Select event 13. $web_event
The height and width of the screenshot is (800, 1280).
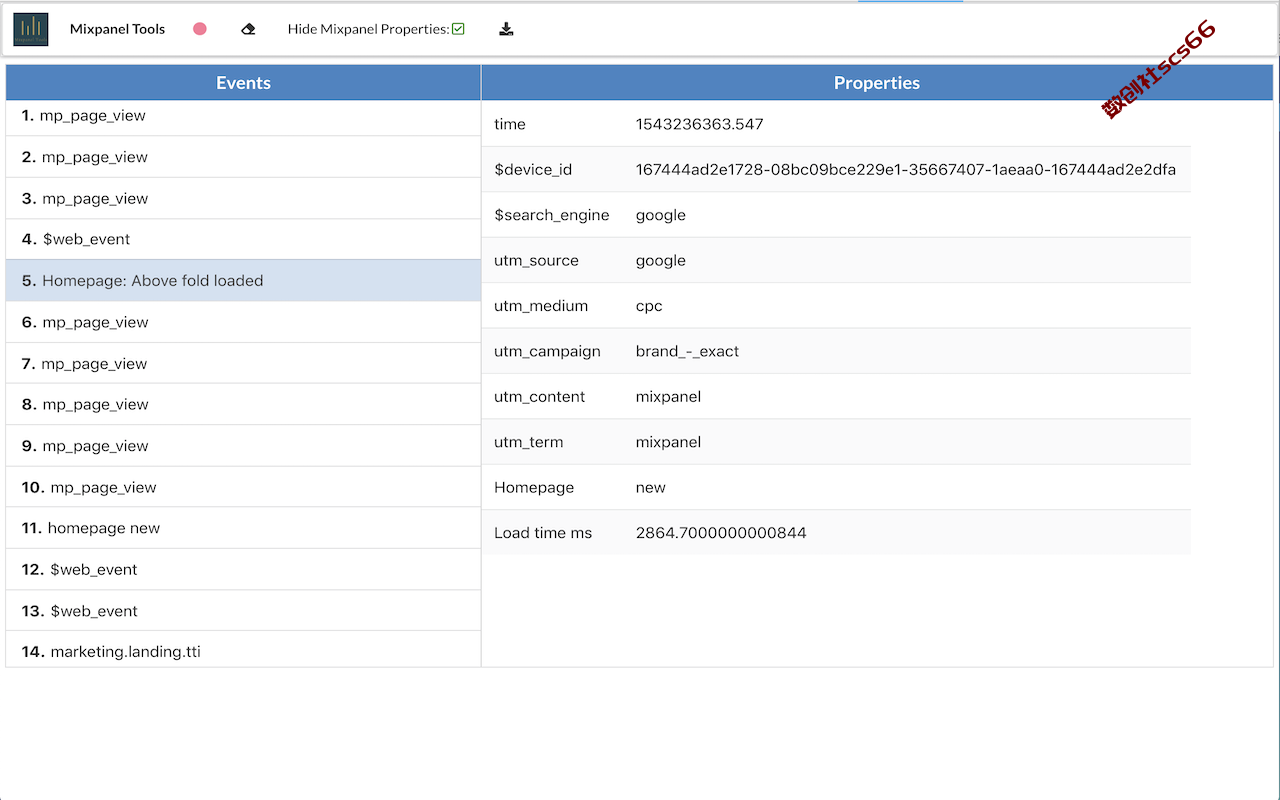click(x=243, y=611)
